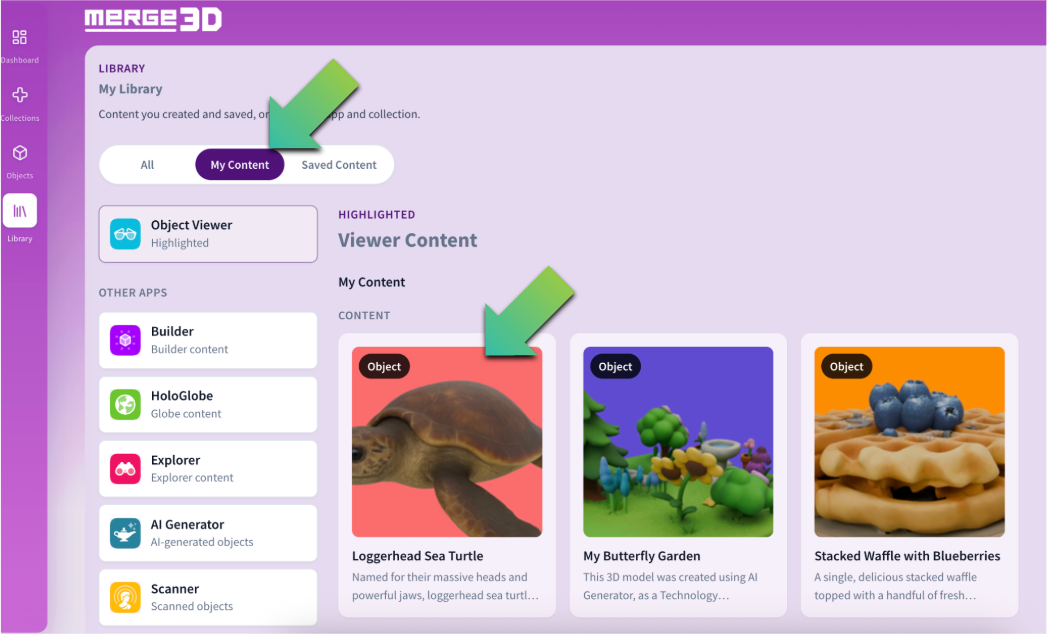Click the Object badge on waffle card
The image size is (1050, 634).
[x=846, y=366]
